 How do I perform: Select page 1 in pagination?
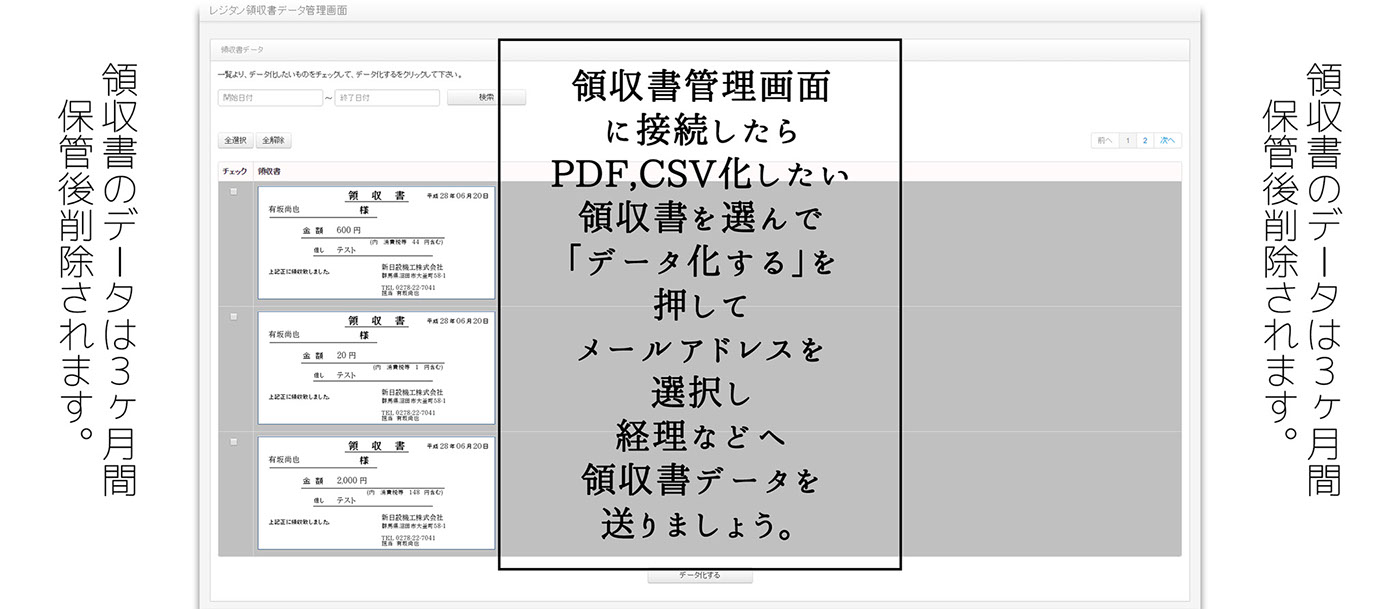(x=1128, y=141)
